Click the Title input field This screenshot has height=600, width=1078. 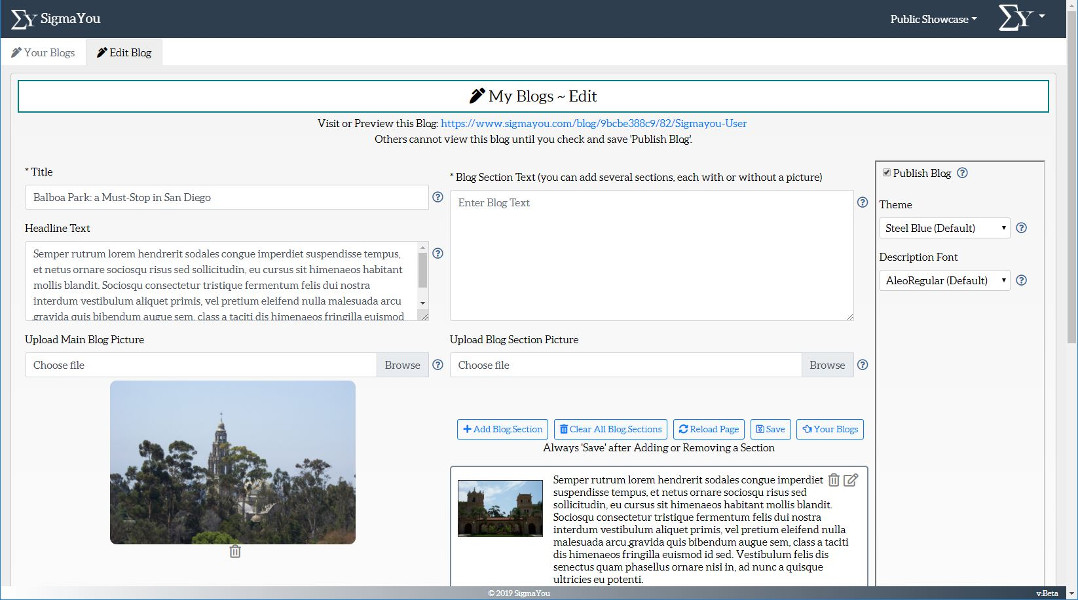click(x=227, y=197)
